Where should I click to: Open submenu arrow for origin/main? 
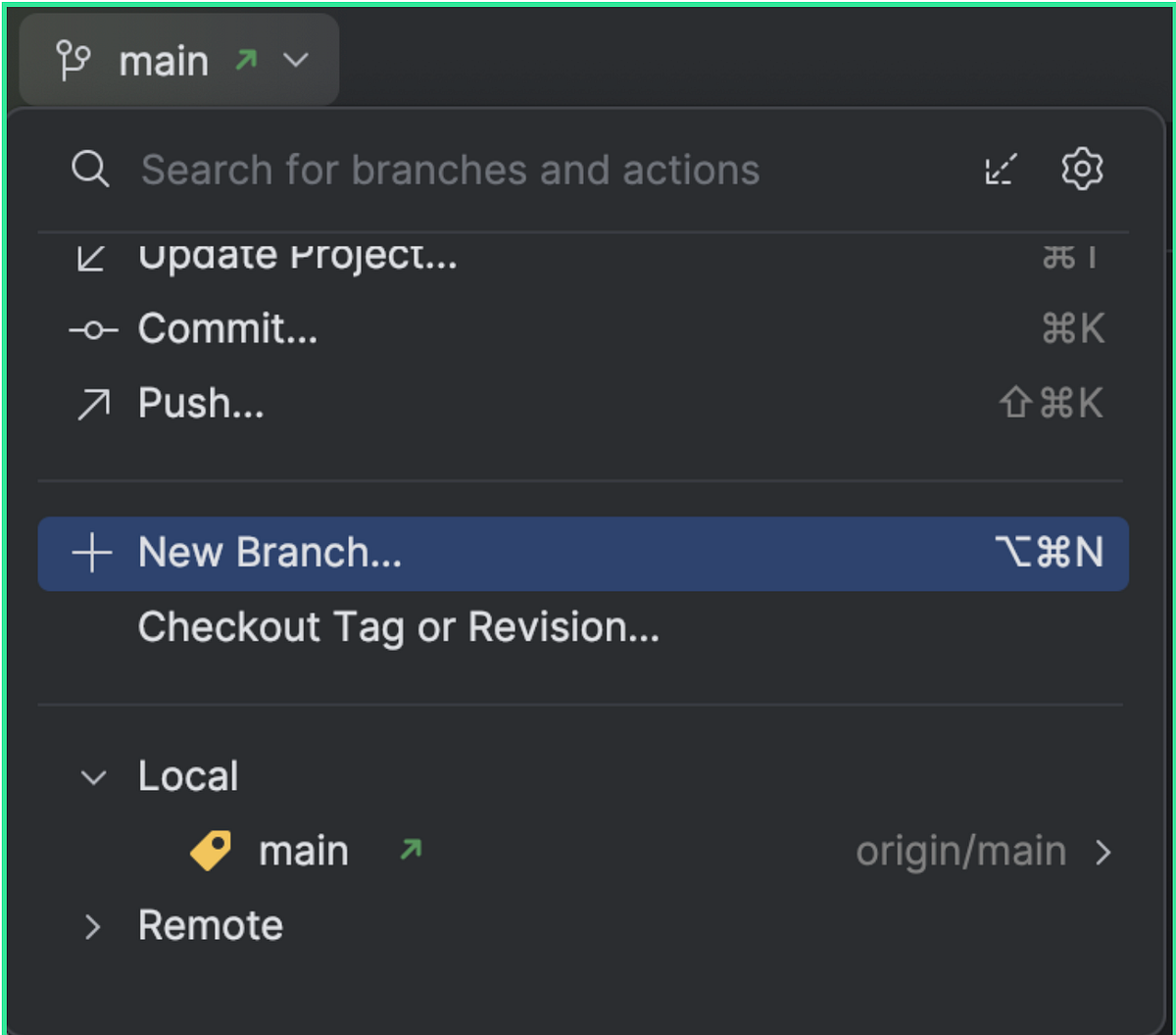[x=1103, y=853]
